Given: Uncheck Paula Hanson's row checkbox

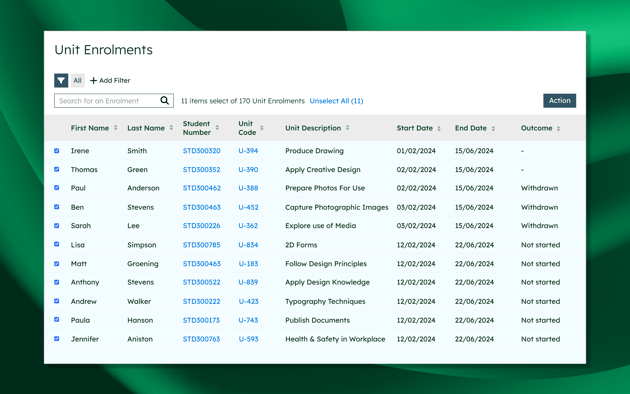Looking at the screenshot, I should coord(57,320).
